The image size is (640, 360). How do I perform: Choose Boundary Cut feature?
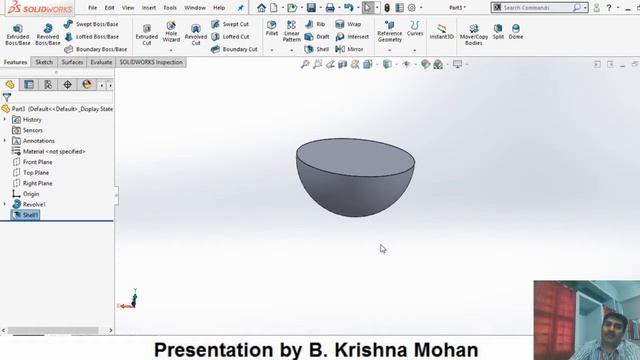(234, 49)
